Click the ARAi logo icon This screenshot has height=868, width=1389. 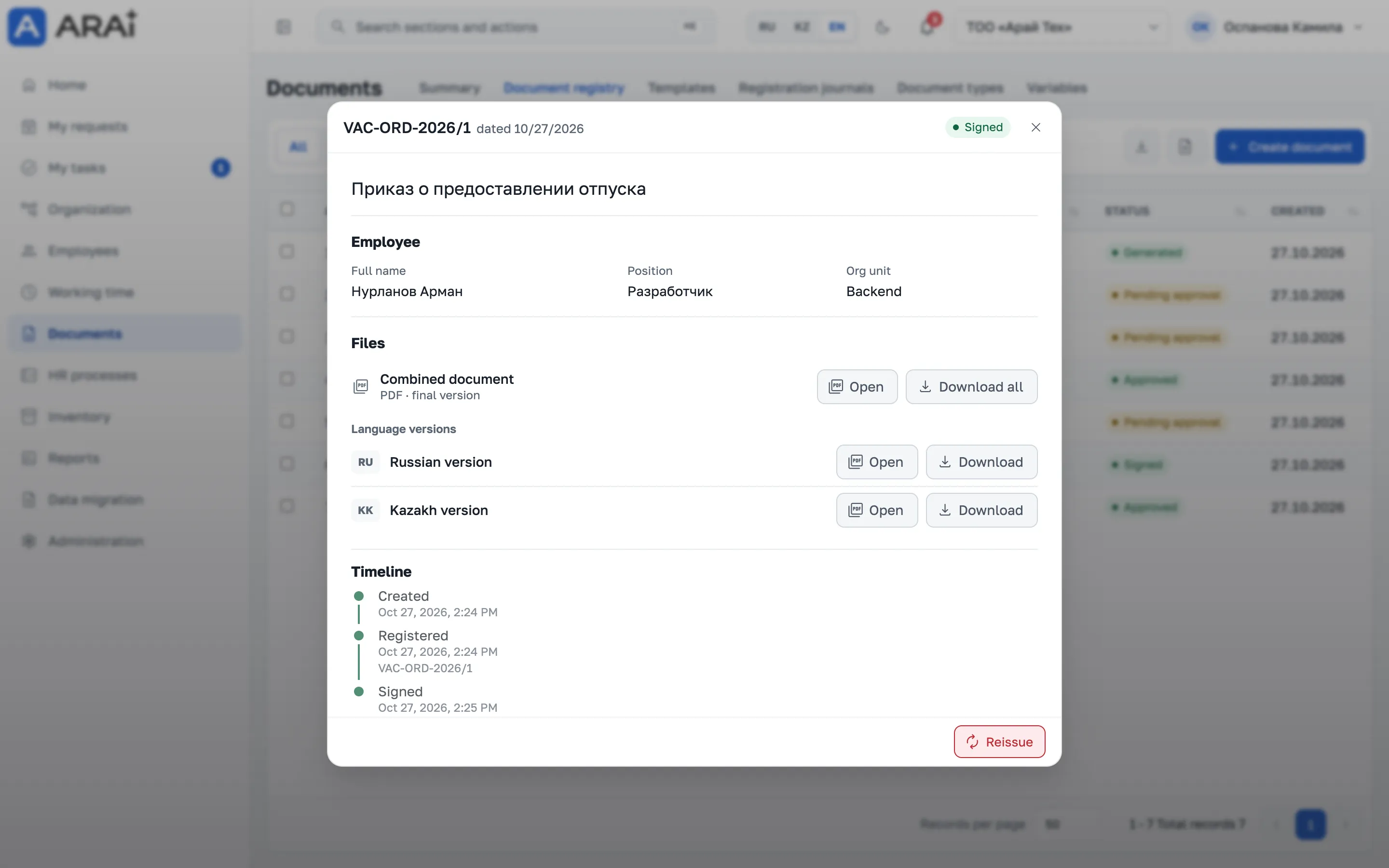pyautogui.click(x=27, y=27)
